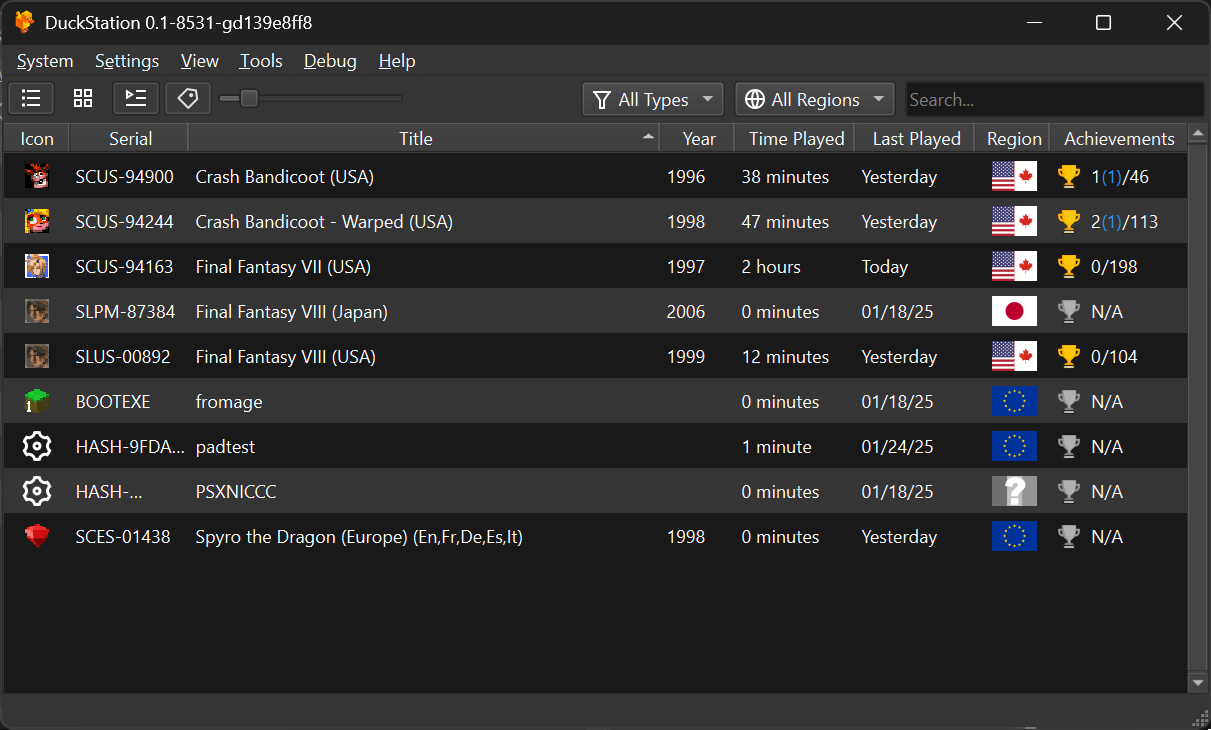The height and width of the screenshot is (730, 1211).
Task: Switch to game list view
Action: tap(31, 98)
